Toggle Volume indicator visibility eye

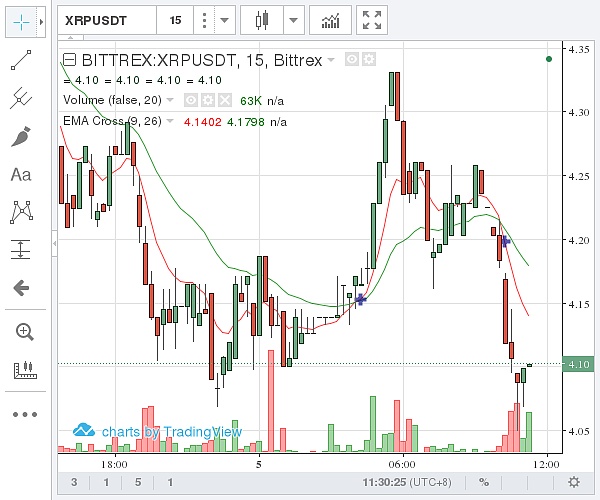point(191,100)
